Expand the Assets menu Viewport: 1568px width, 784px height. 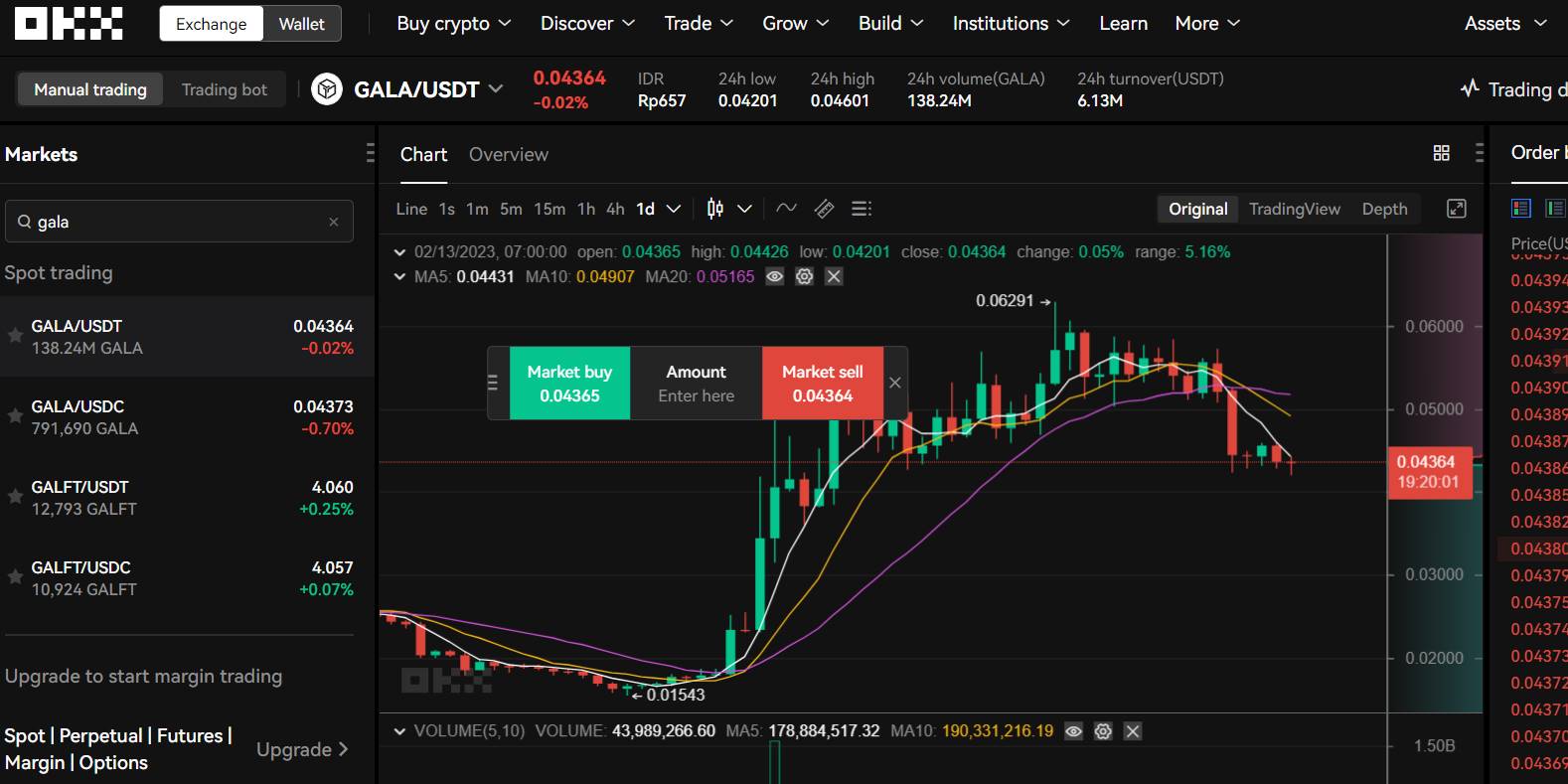(x=1505, y=24)
